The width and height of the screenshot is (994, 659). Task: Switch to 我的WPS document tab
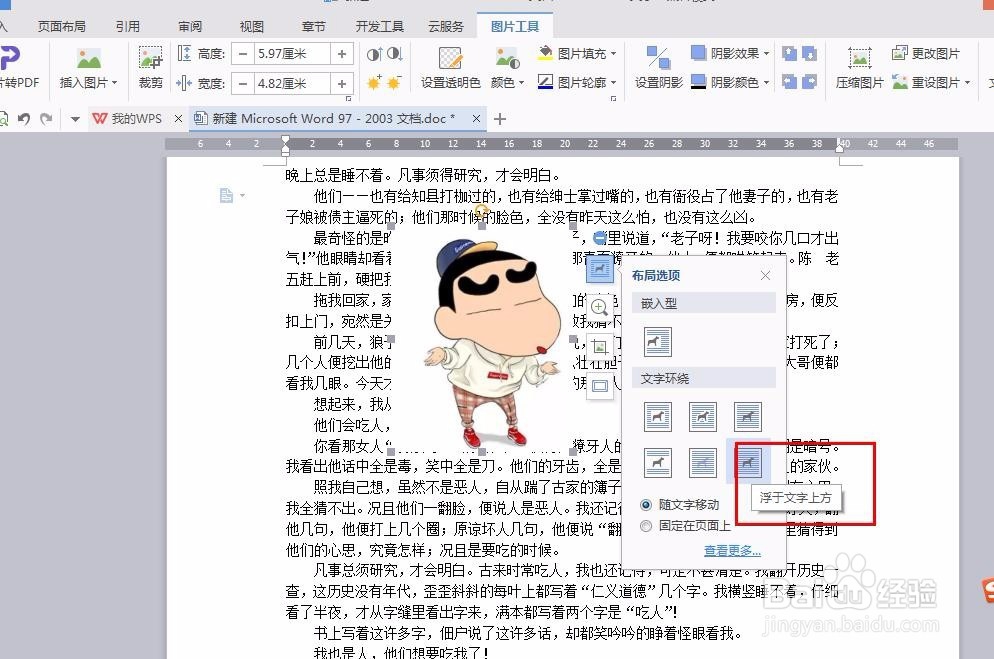(x=128, y=118)
